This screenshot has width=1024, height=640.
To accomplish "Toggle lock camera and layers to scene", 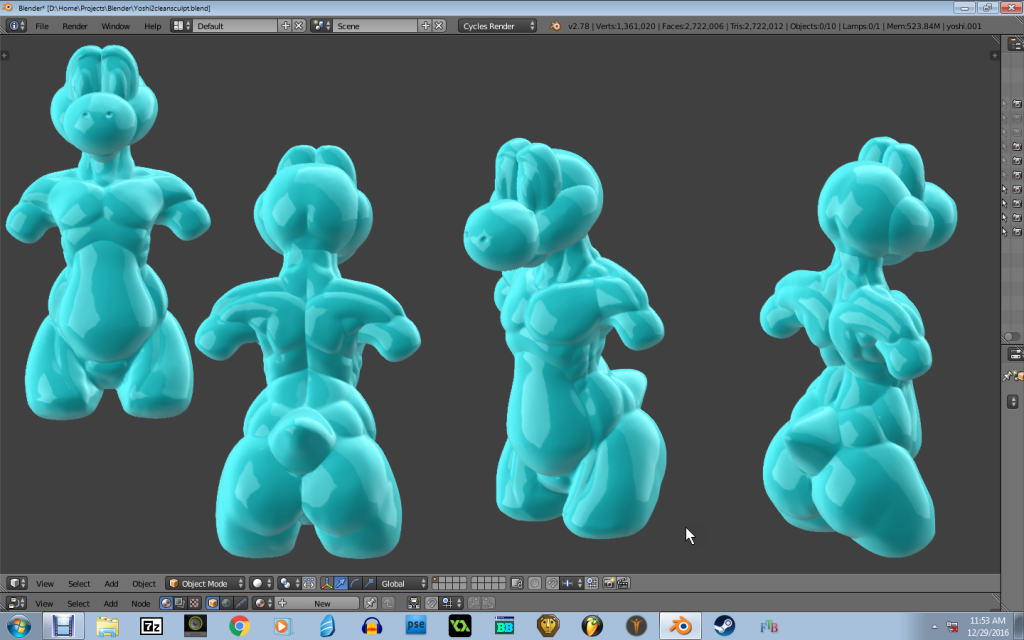I will [x=517, y=583].
